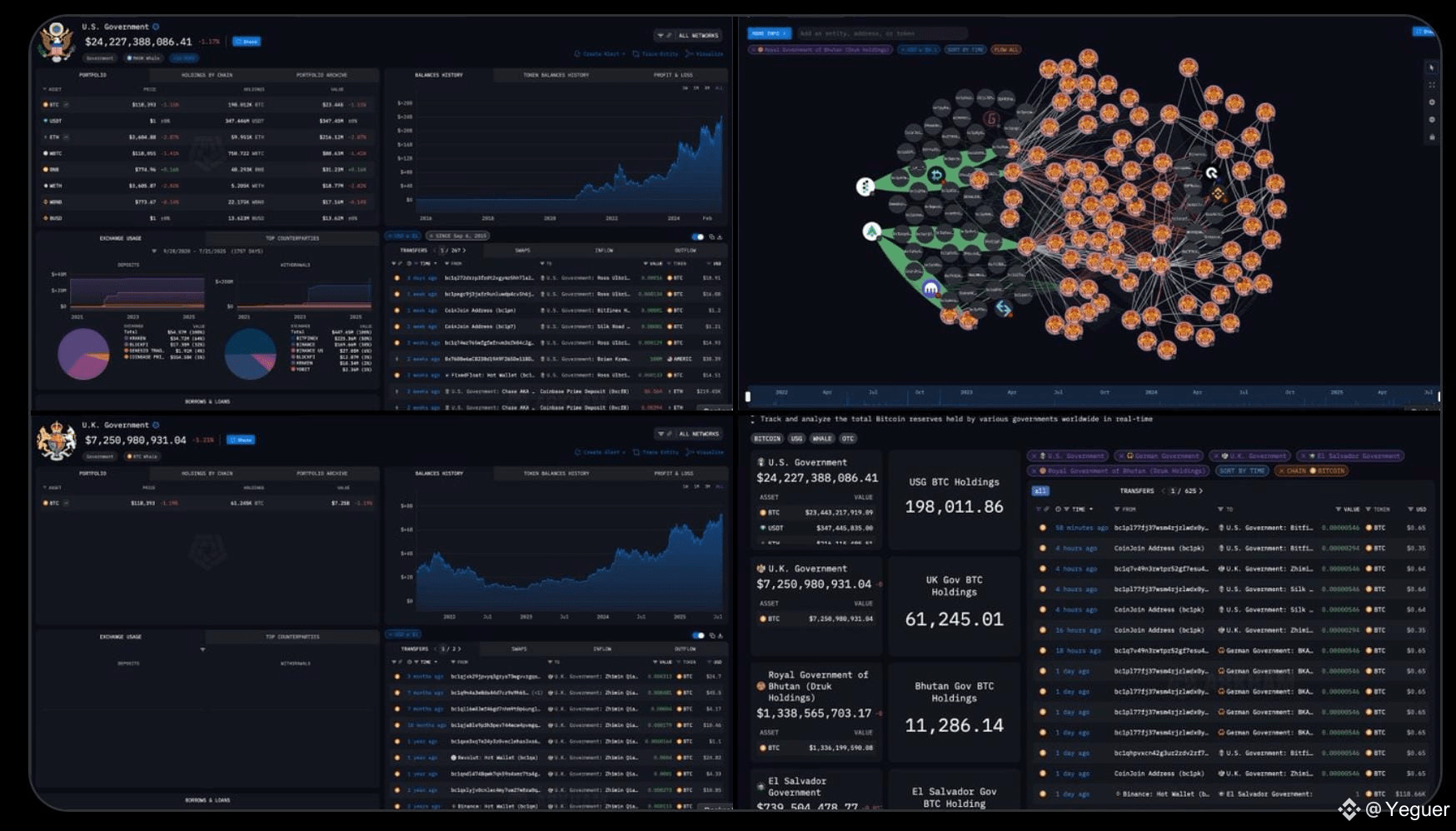This screenshot has height=831, width=1456.
Task: Remove the U.S. Government filter chip
Action: (1034, 456)
